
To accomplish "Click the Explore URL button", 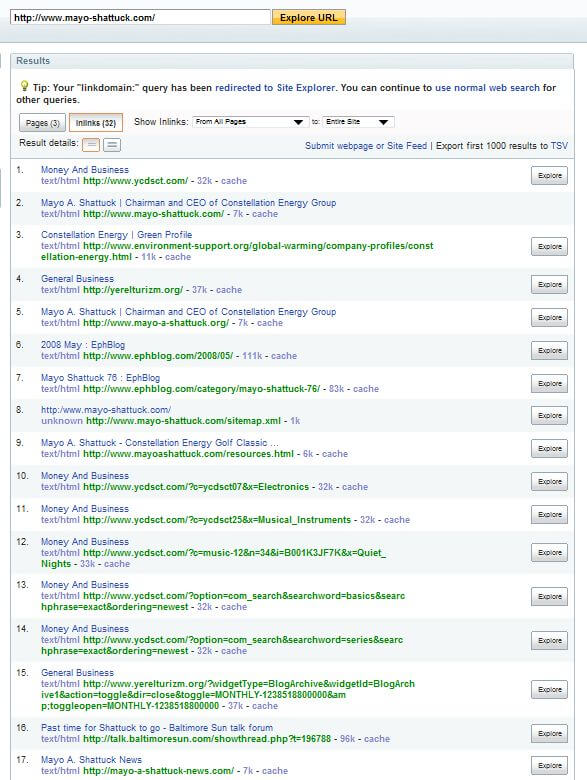I will pos(308,17).
